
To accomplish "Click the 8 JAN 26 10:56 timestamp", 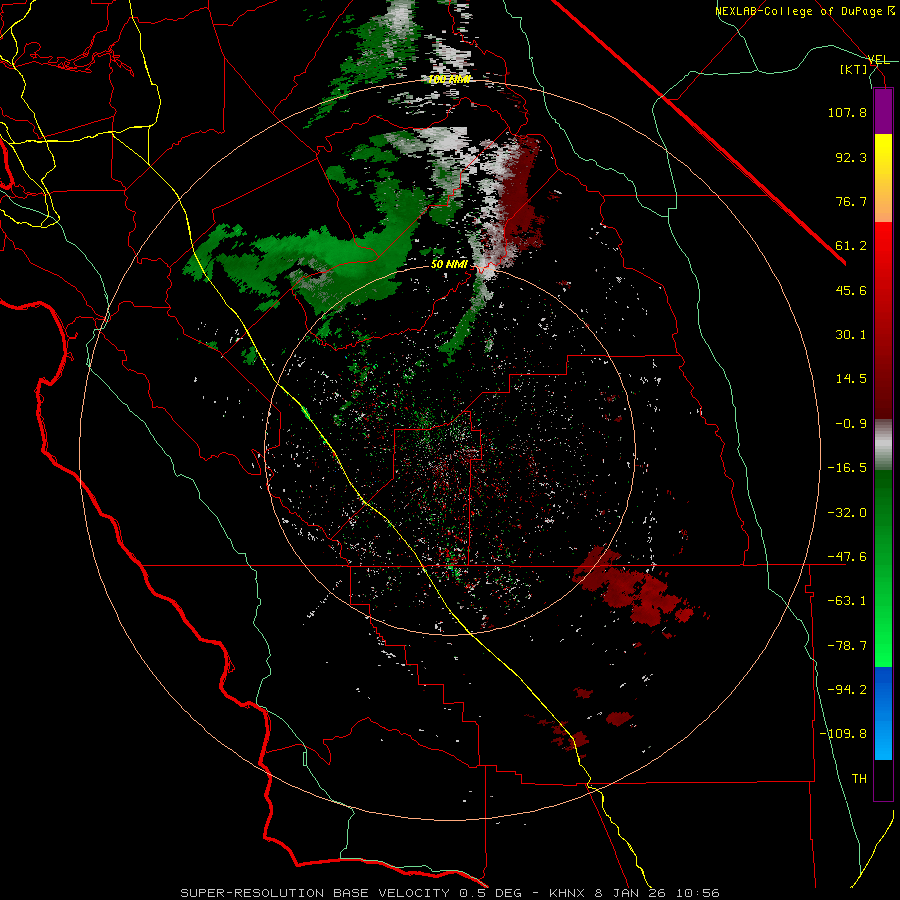I will click(657, 893).
